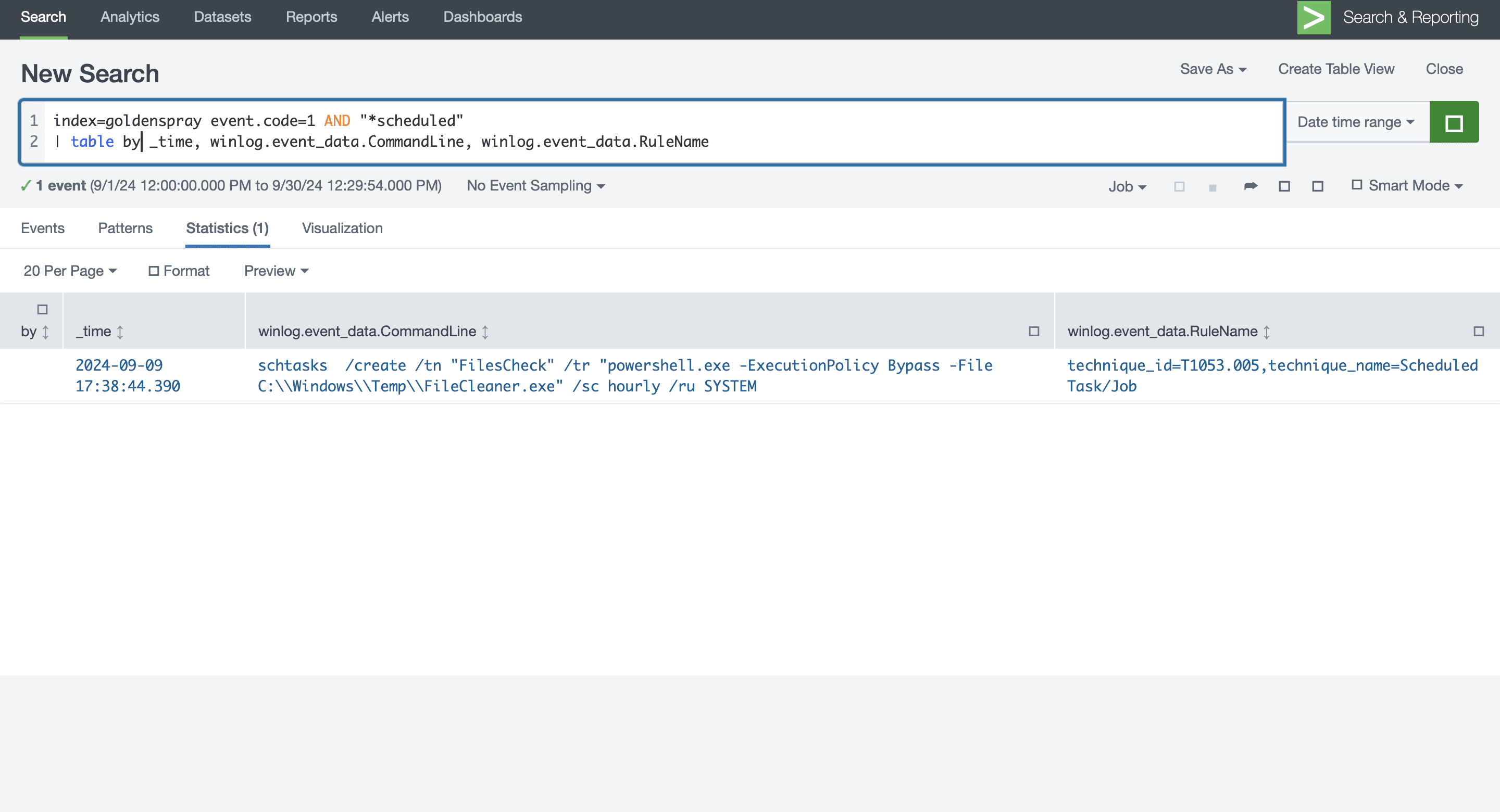Click icon above the 'by' column header

coord(43,309)
